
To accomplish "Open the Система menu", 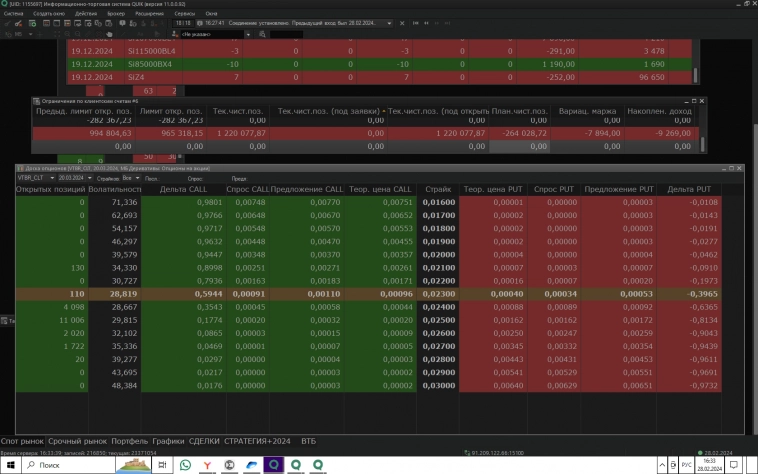I will tap(13, 13).
